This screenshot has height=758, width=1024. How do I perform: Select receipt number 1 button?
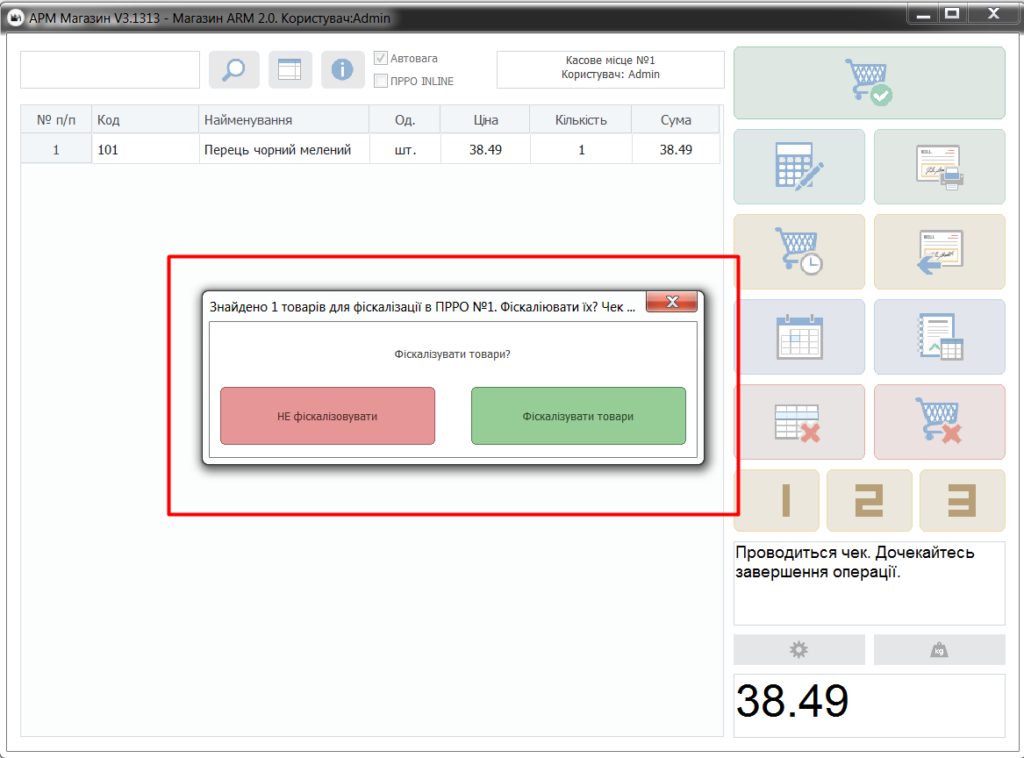point(776,500)
